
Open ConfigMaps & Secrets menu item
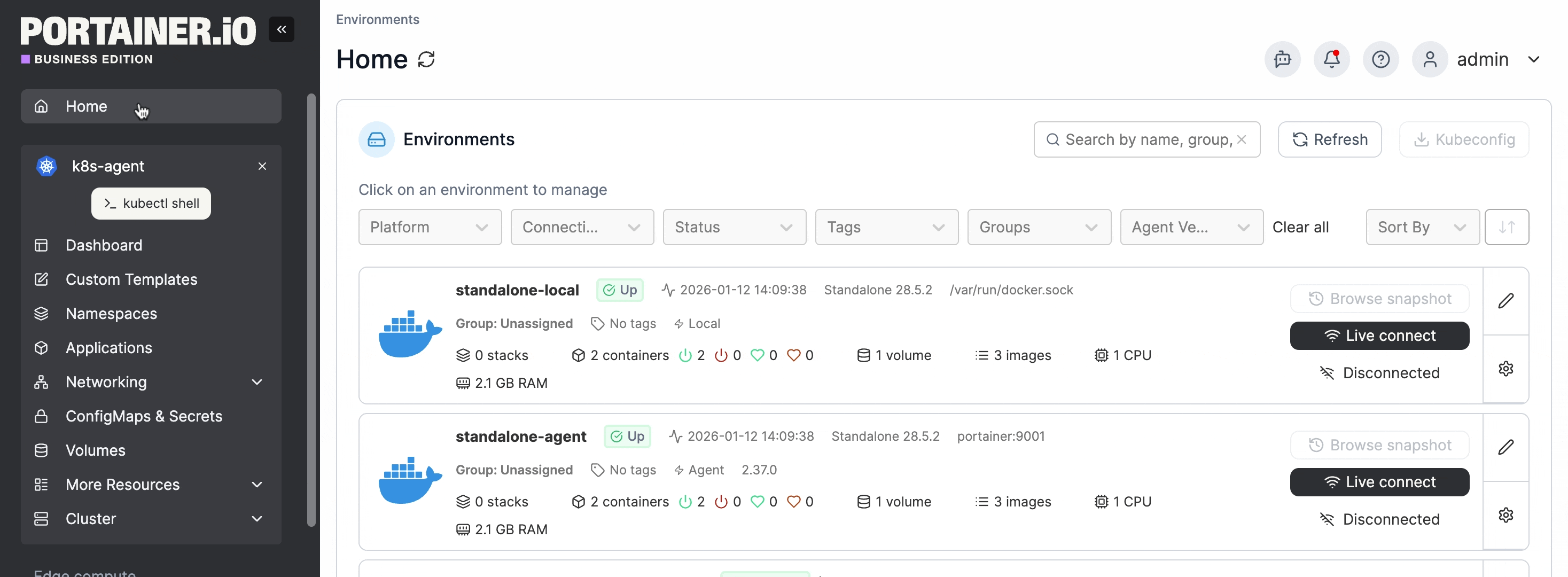click(x=144, y=416)
